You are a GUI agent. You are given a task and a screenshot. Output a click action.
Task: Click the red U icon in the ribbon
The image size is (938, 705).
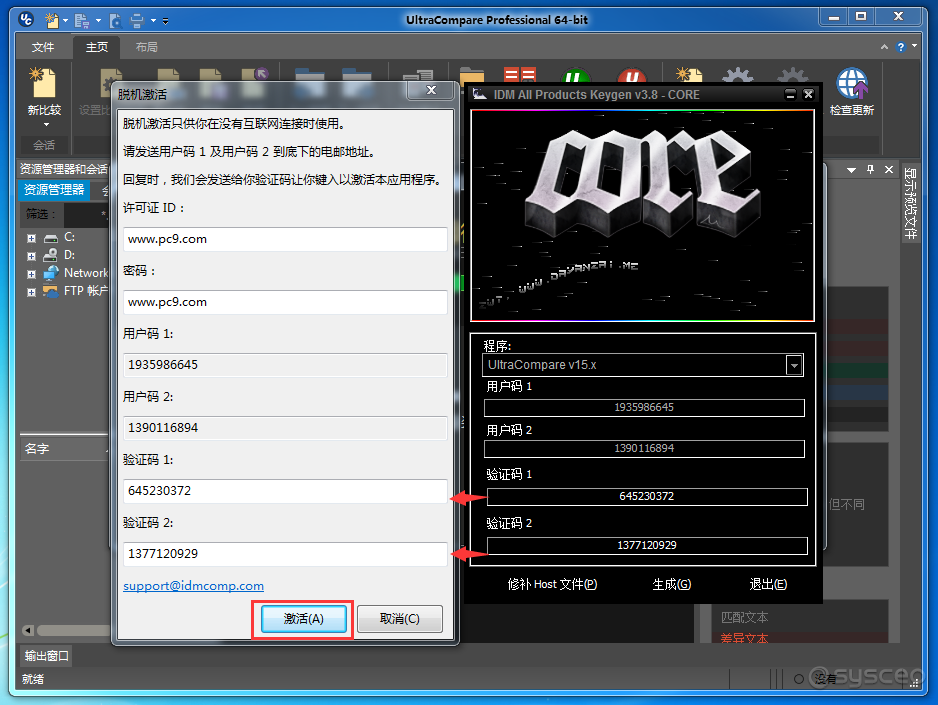tap(632, 77)
